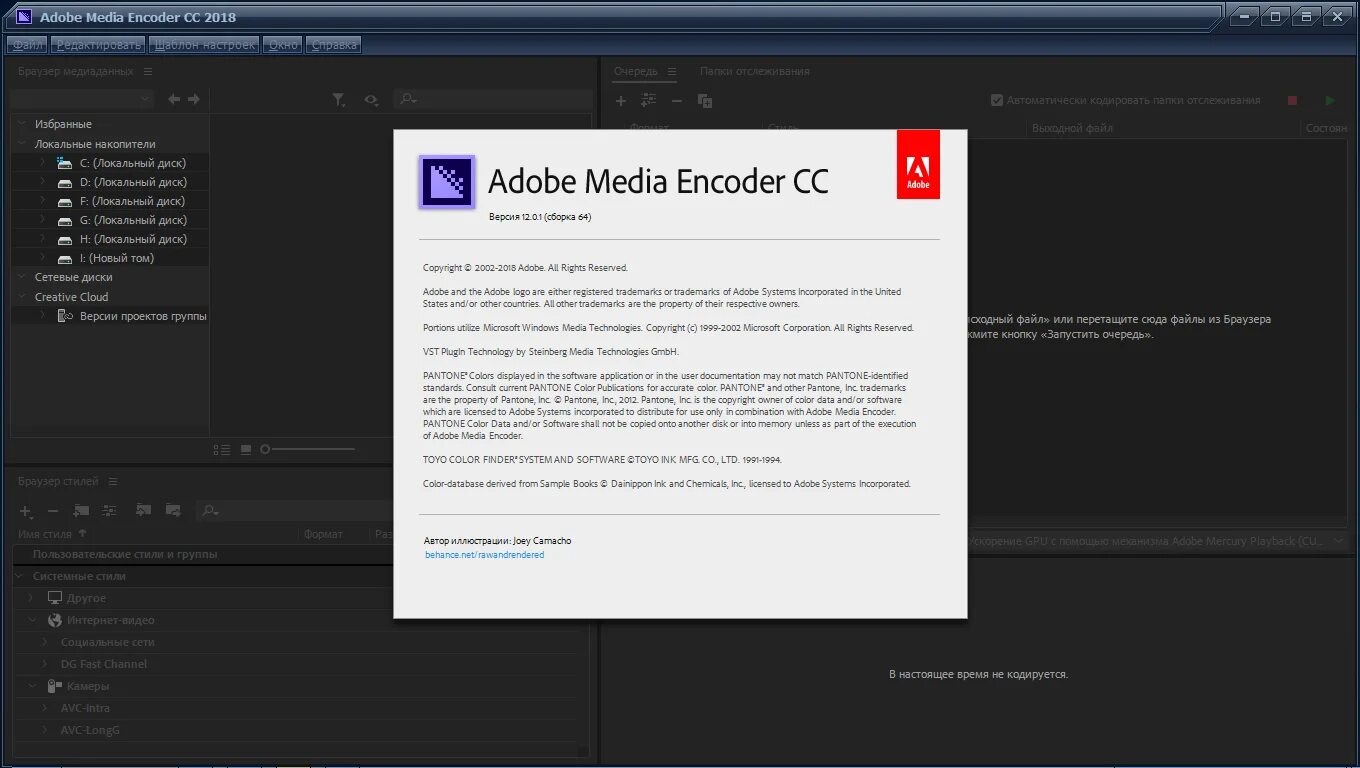Open the Media Browser panel menu icon
Viewport: 1360px width, 768px height.
pyautogui.click(x=148, y=71)
